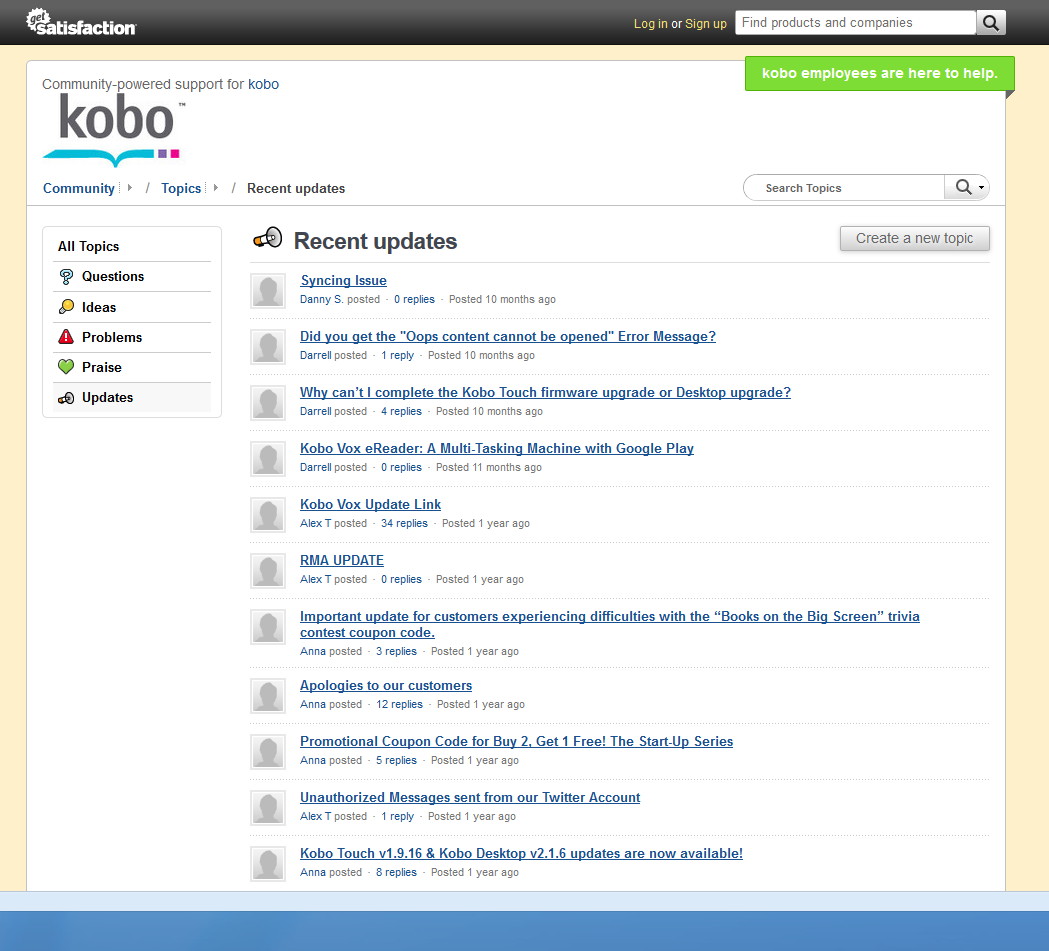The image size is (1049, 951).
Task: Click the megaphone icon beside Recent updates heading
Action: point(268,238)
